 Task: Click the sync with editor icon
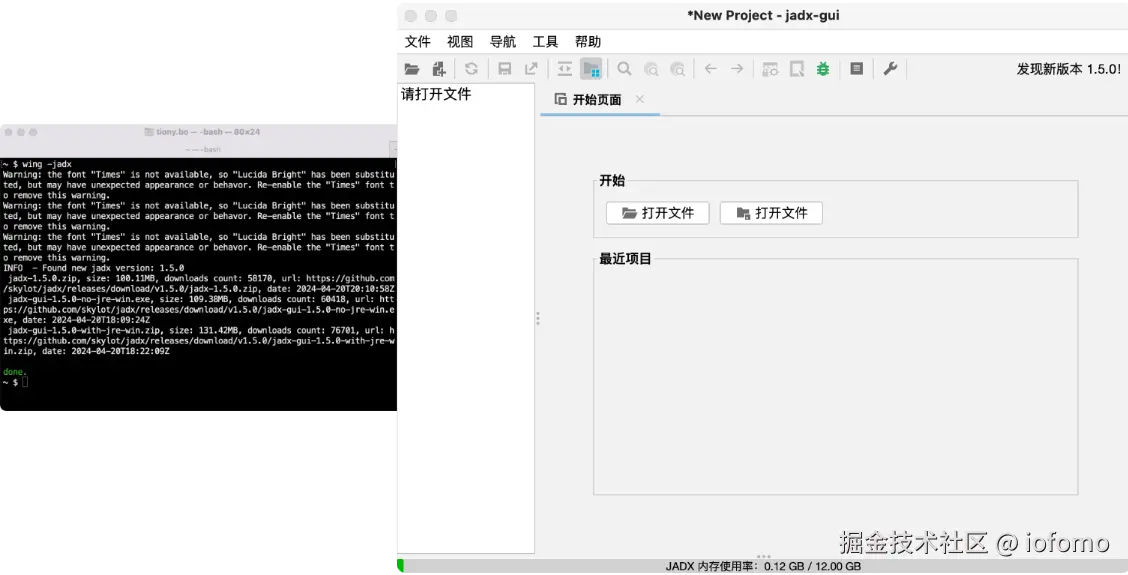(565, 69)
